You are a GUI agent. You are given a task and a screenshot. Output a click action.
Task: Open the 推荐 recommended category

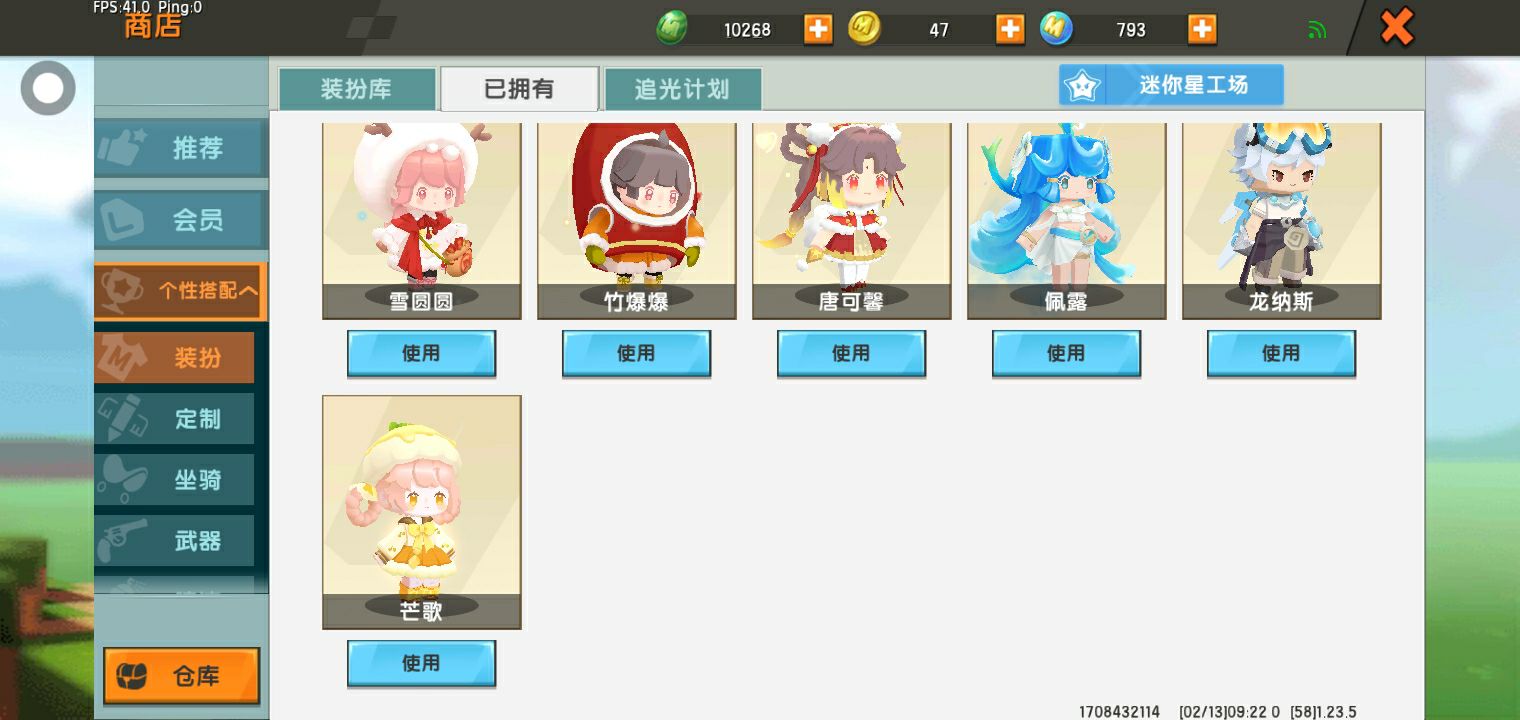[181, 149]
